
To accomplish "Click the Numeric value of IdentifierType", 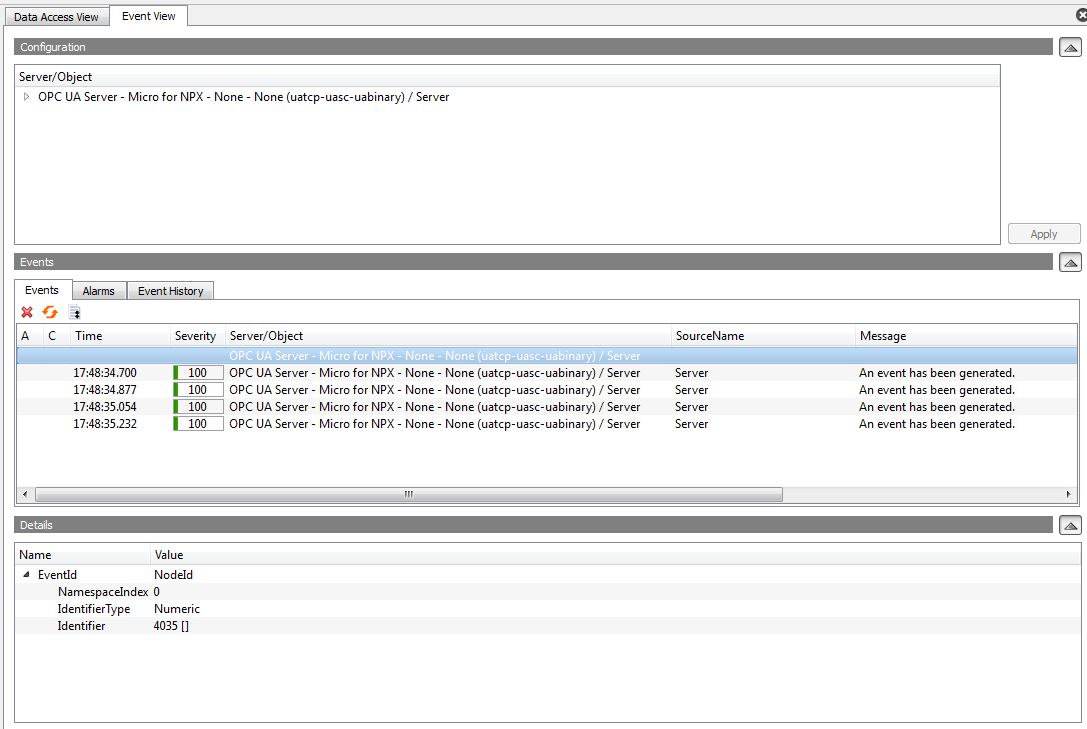I will [177, 609].
